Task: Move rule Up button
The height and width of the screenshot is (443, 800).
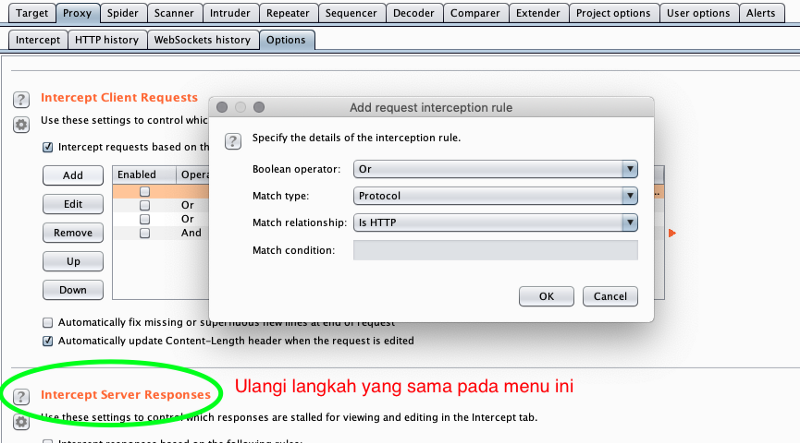Action: [x=73, y=261]
